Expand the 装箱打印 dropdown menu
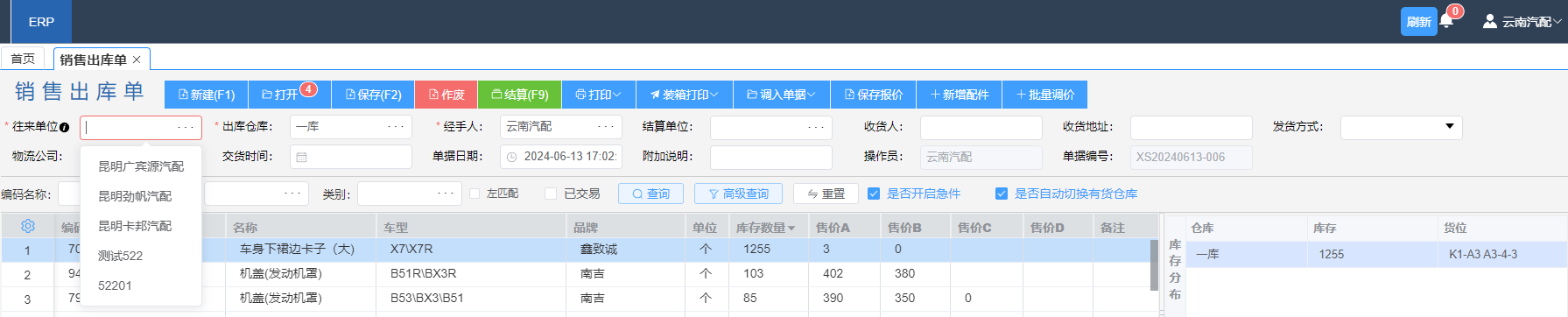This screenshot has height=317, width=1568. click(x=684, y=95)
